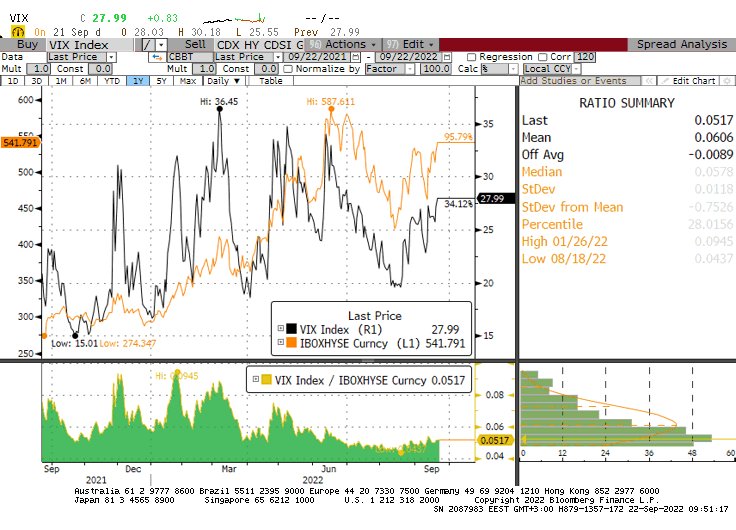Viewport: 736px width, 530px height.
Task: Click the swap securities arrows icon
Action: pyautogui.click(x=157, y=57)
